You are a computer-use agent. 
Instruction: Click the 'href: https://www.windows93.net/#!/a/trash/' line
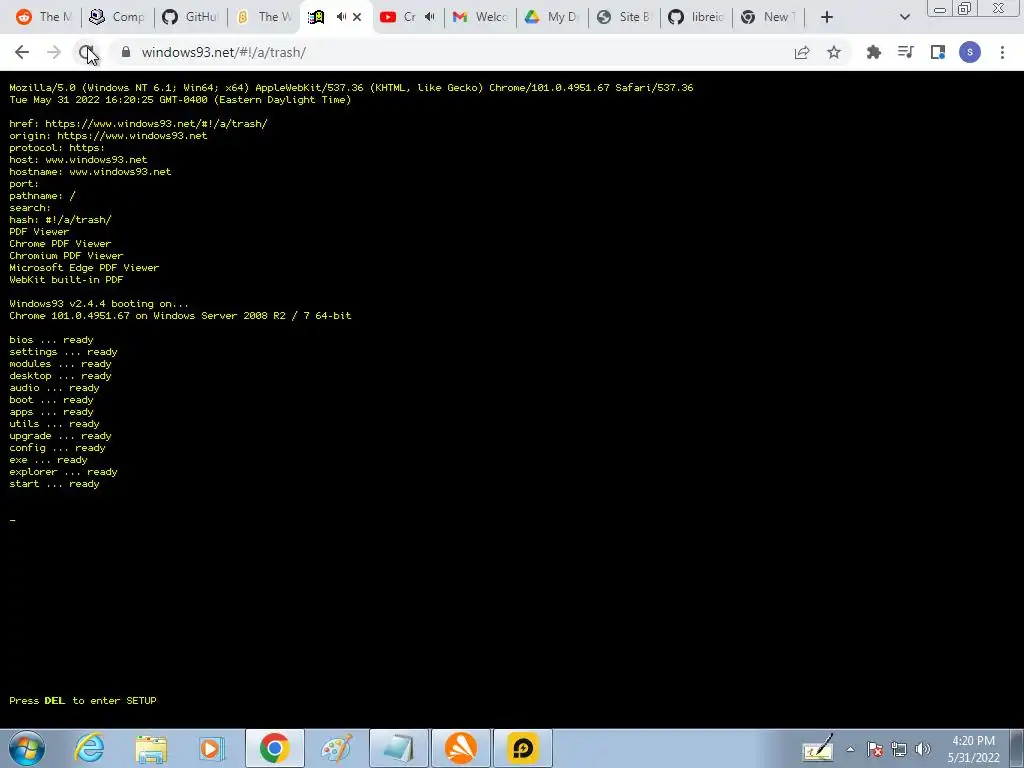(x=138, y=123)
